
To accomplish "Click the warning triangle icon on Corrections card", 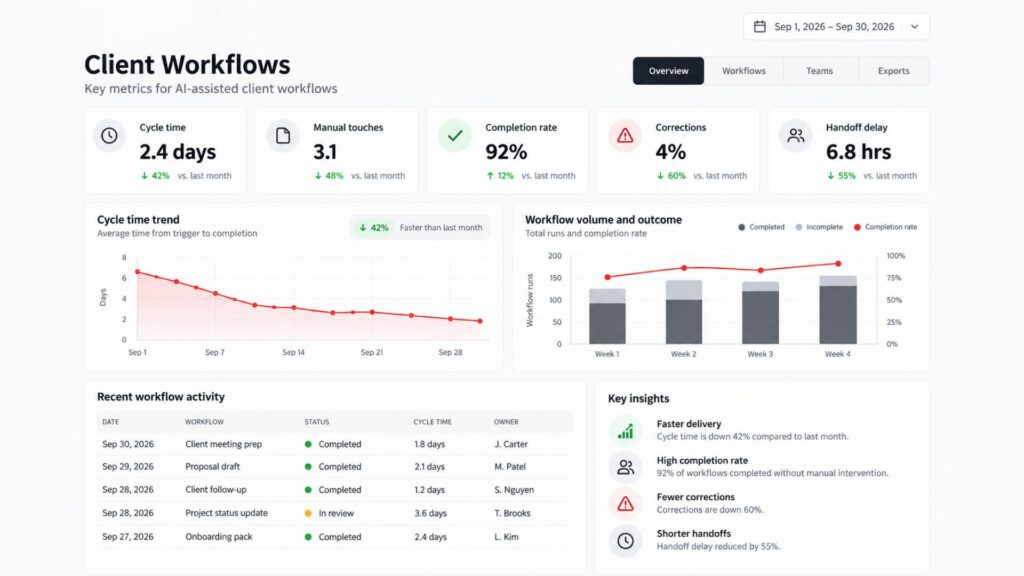I will point(625,135).
